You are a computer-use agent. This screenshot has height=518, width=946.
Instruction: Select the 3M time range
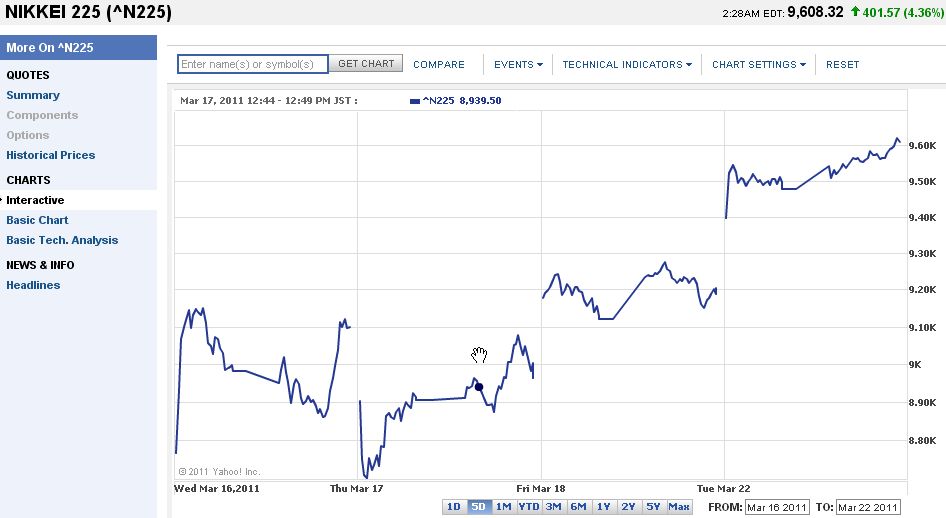click(x=554, y=507)
